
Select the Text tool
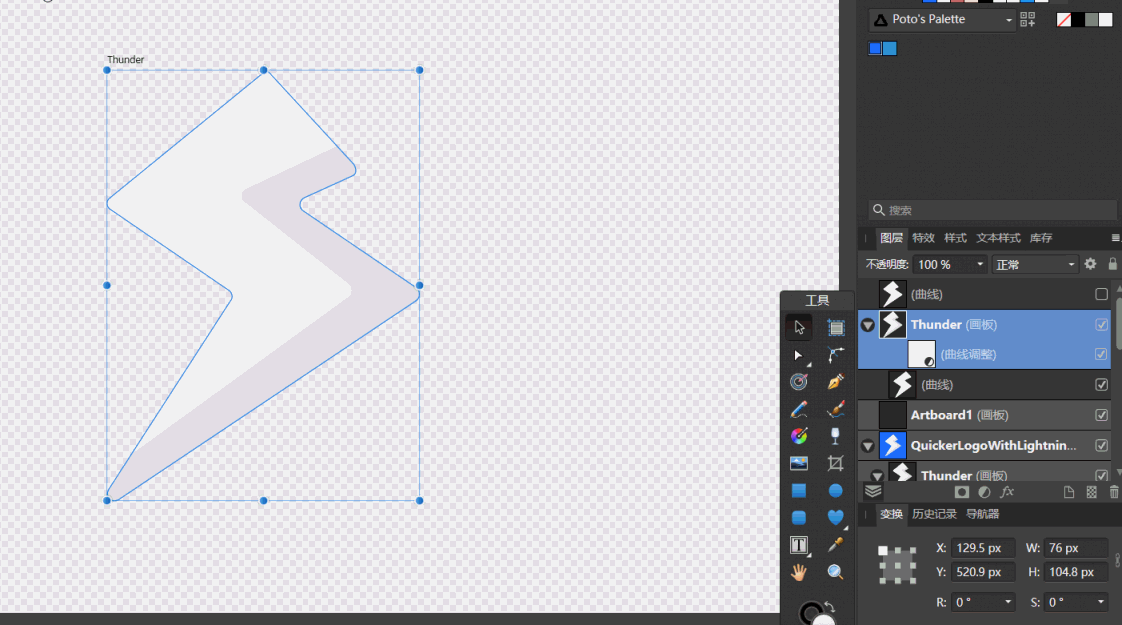pos(798,545)
